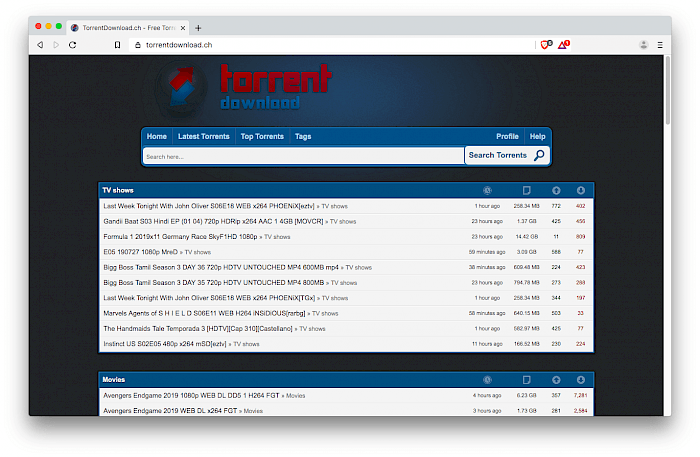Open Marvels Agents of S H I E L D torrent

pos(204,313)
